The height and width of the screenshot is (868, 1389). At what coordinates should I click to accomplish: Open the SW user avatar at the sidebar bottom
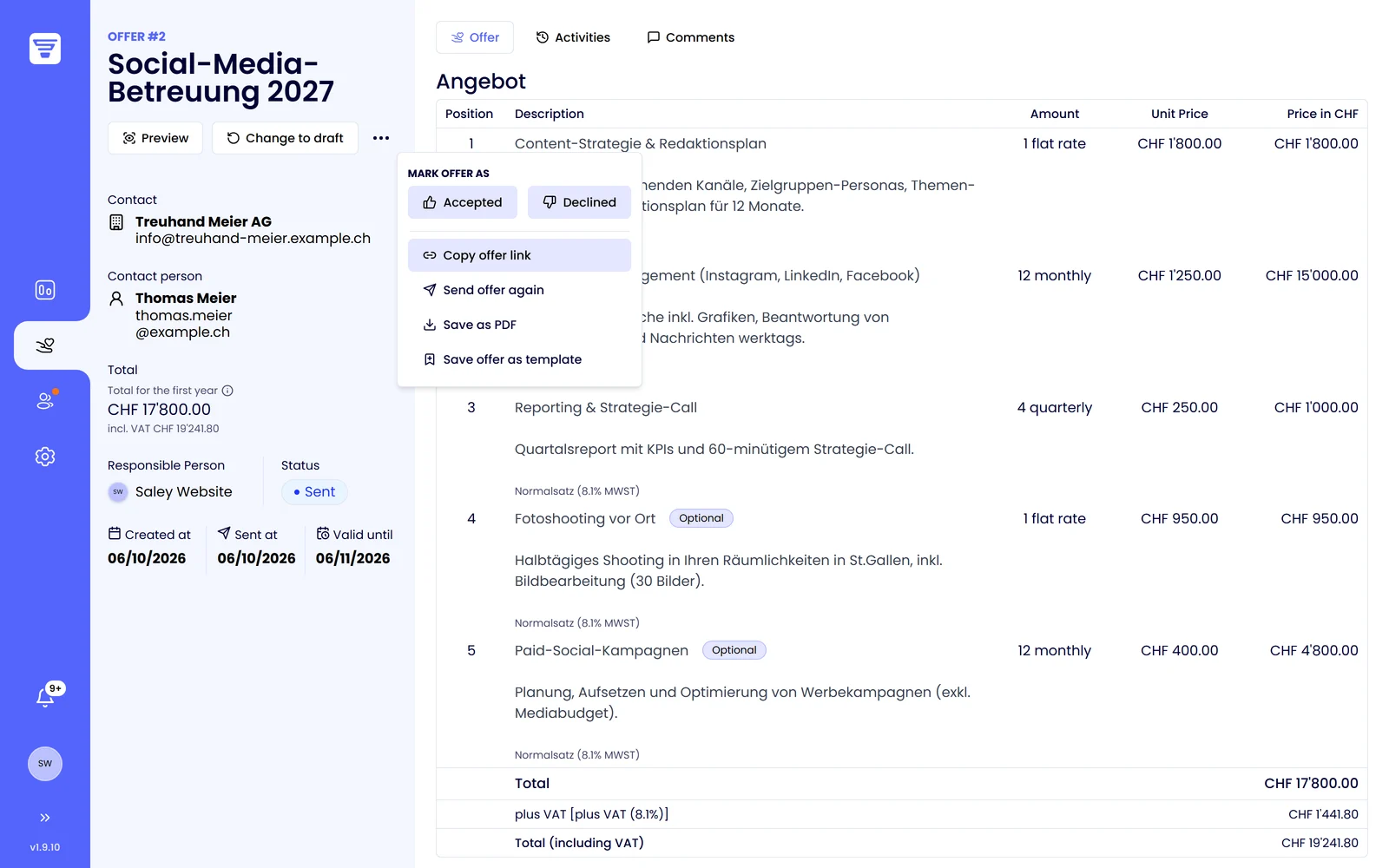pos(45,764)
